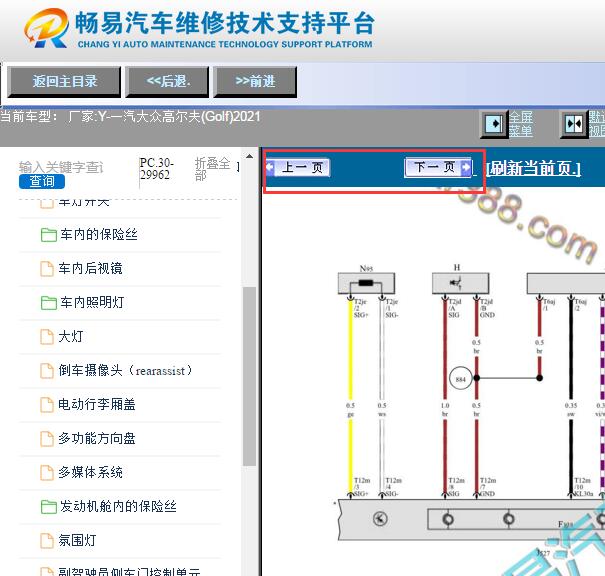This screenshot has height=576, width=605.
Task: Click the blue 查询 button
Action: [42, 181]
